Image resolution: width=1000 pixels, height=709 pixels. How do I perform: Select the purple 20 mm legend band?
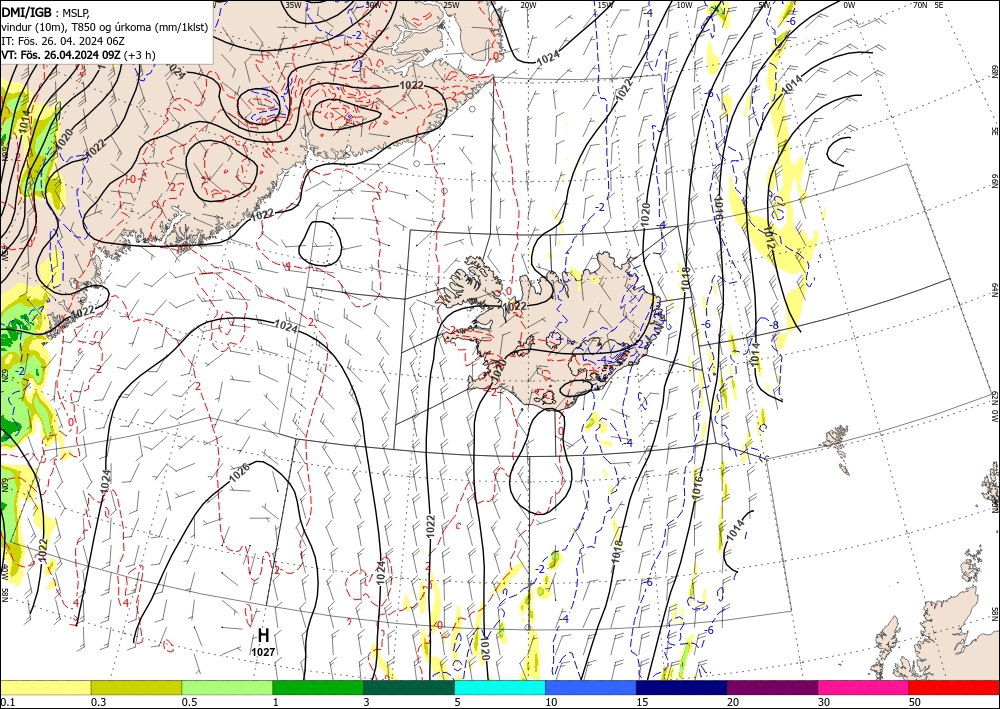point(772,687)
